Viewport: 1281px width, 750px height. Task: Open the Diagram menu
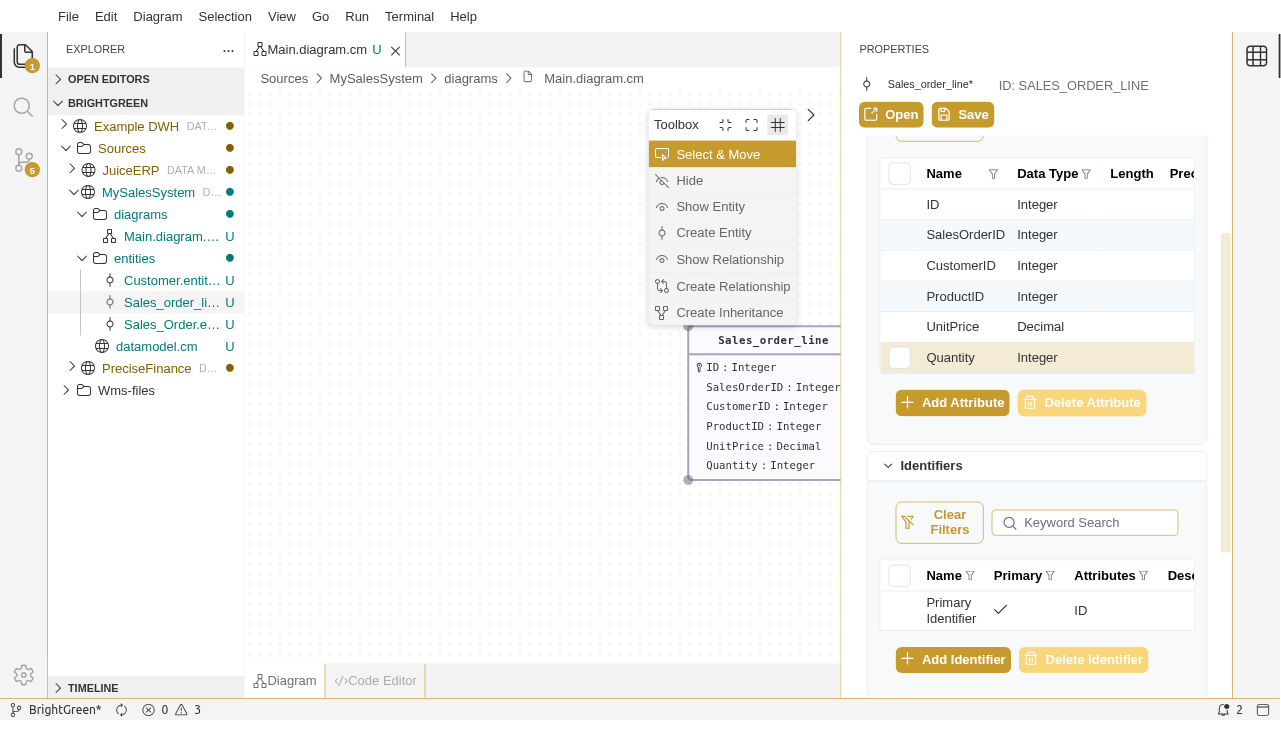(157, 16)
